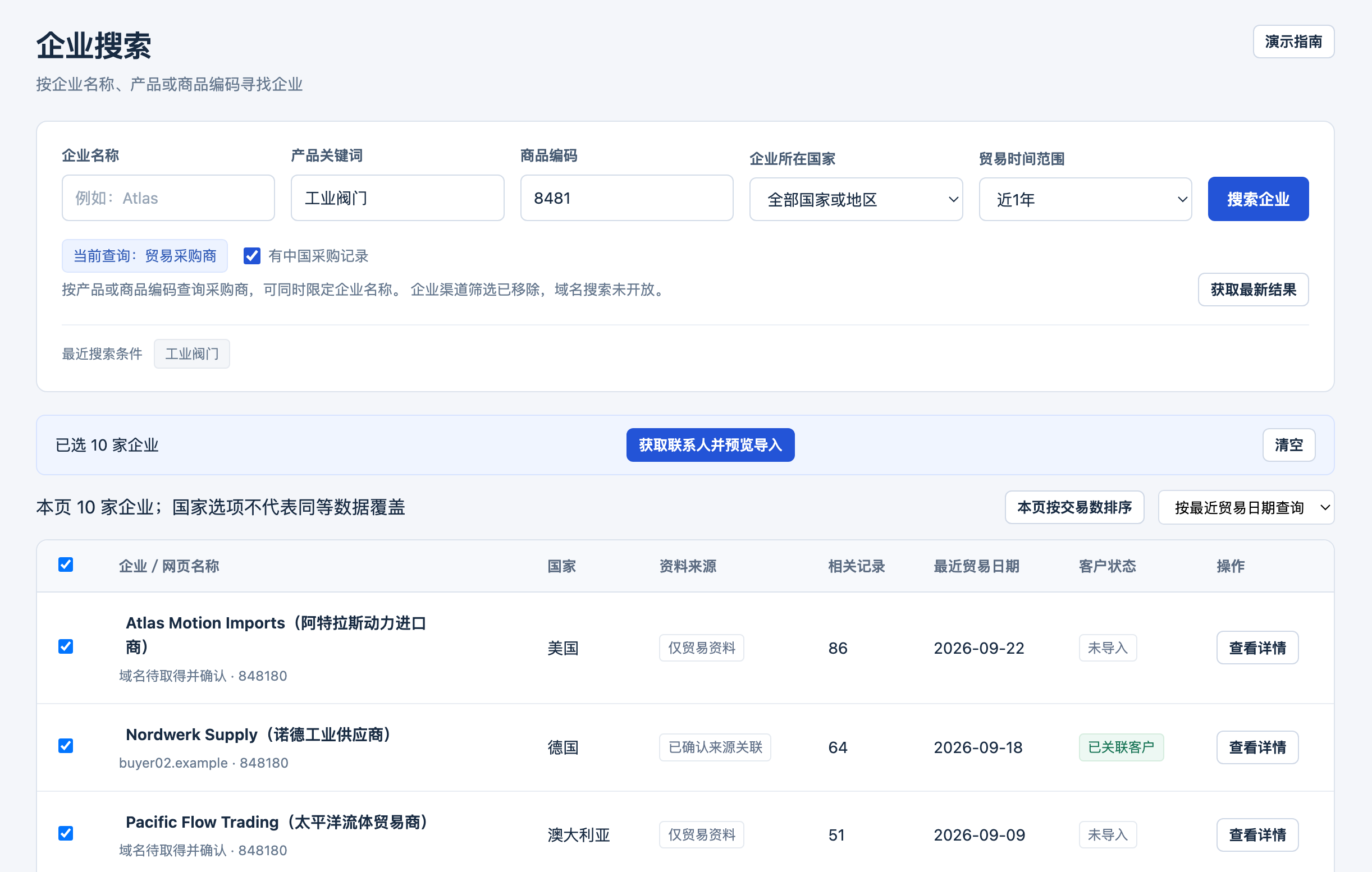Screen dimensions: 1372x872
Task: Click the 已关联客户 status badge
Action: pyautogui.click(x=1121, y=747)
